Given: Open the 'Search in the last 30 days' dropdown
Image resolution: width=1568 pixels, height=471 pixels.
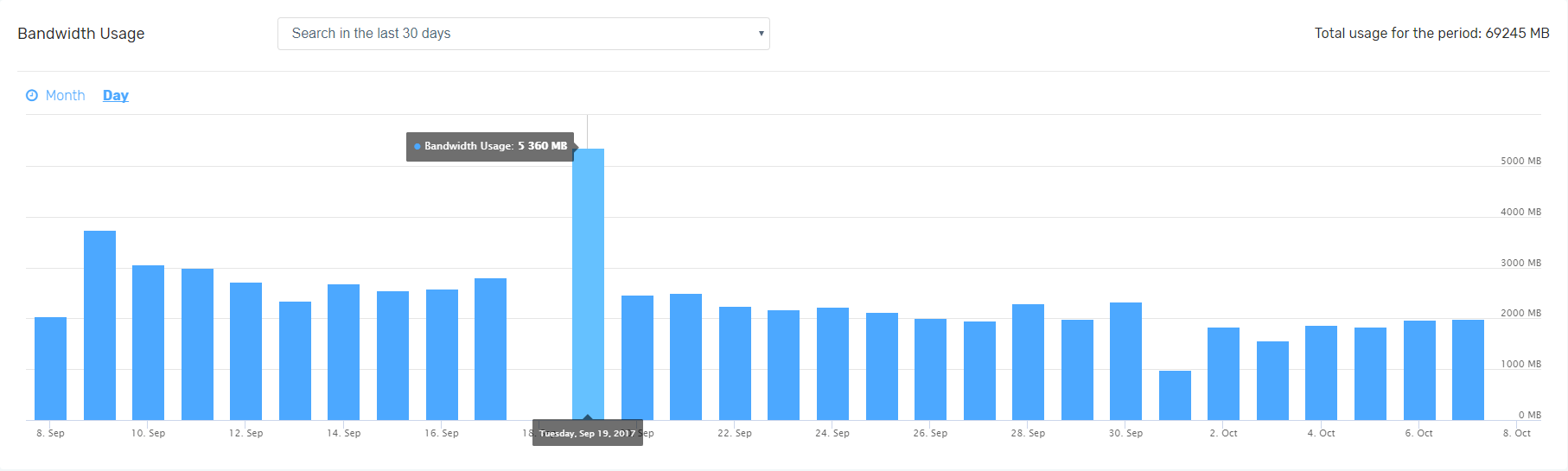Looking at the screenshot, I should [522, 34].
